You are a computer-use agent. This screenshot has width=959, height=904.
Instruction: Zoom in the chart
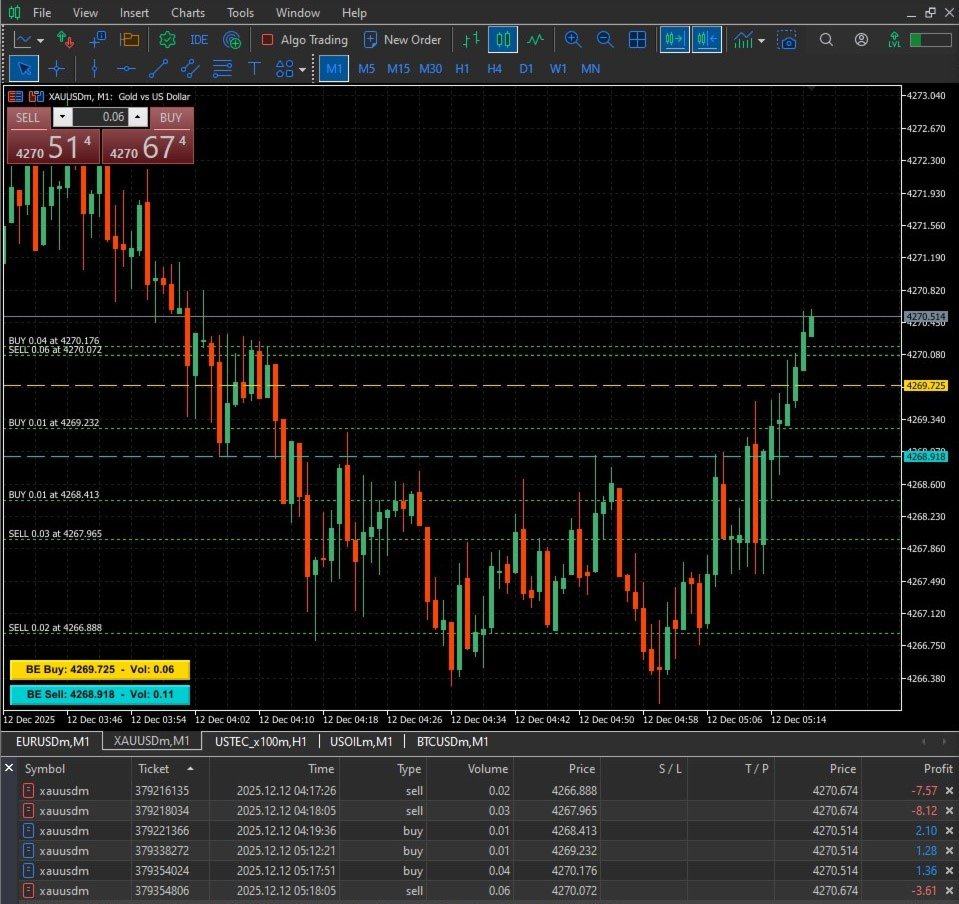(x=573, y=40)
